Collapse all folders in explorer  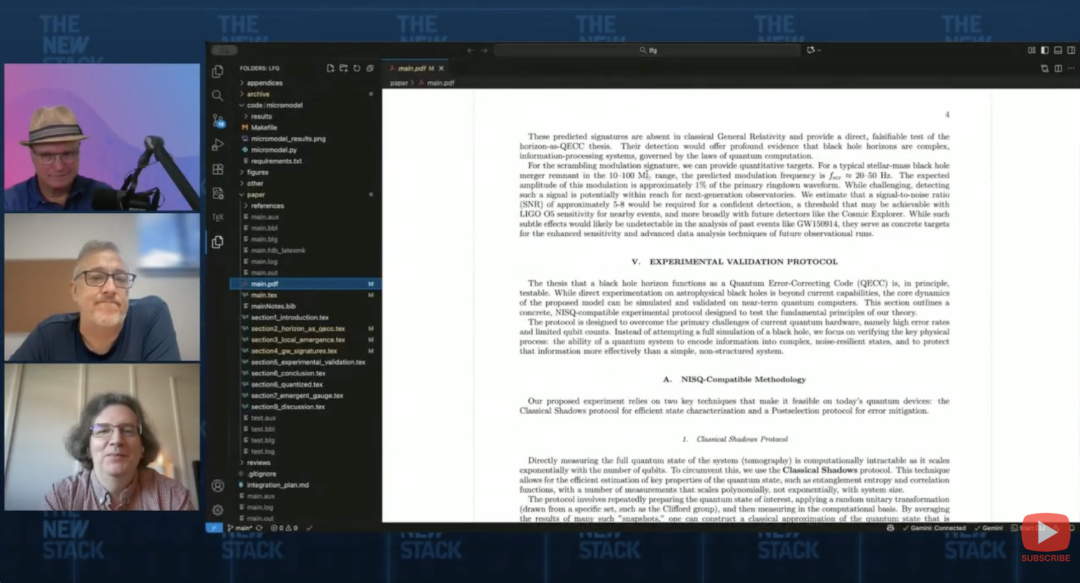tap(370, 68)
